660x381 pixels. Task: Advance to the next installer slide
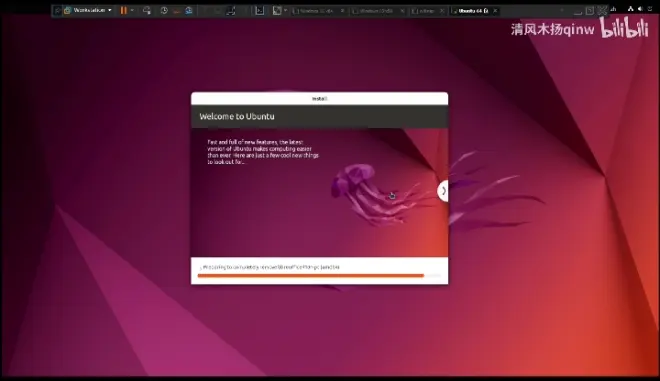(x=443, y=191)
